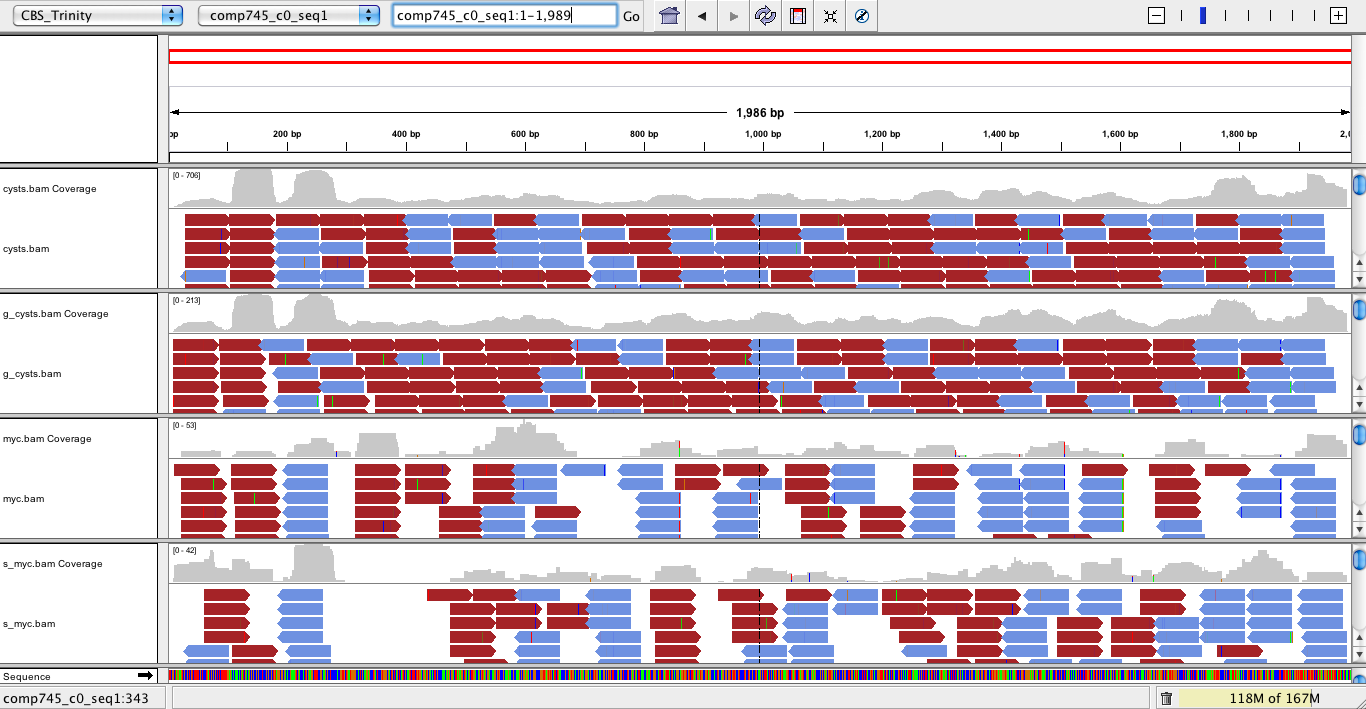1366x709 pixels.
Task: Toggle the popup behavior icon
Action: click(x=862, y=16)
